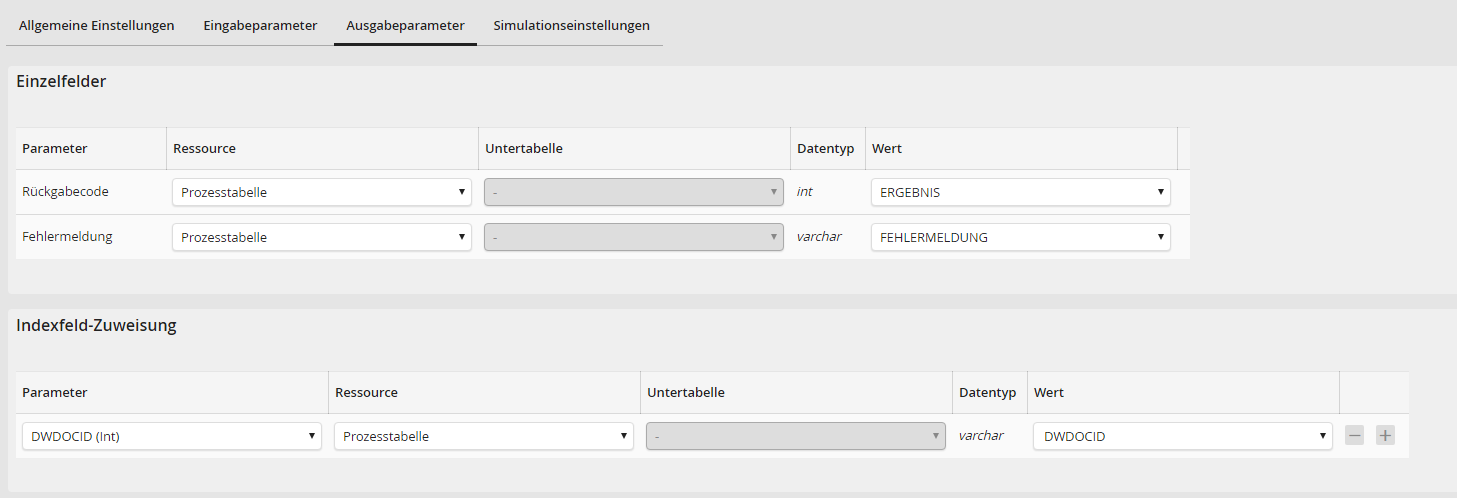Add a new index field row with plus icon
The image size is (1457, 498).
pos(1385,436)
